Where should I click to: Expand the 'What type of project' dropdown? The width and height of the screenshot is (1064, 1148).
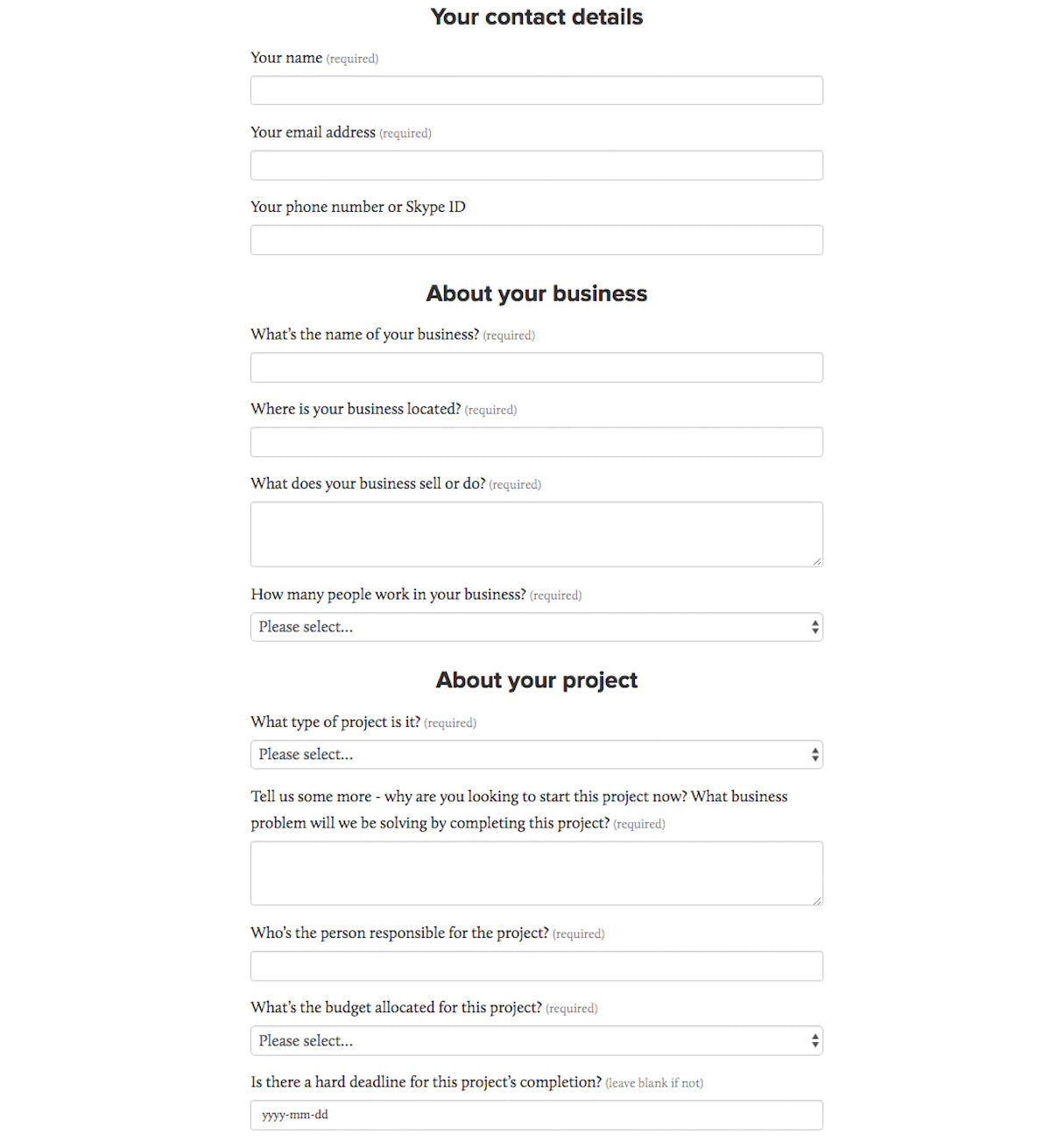click(x=536, y=755)
